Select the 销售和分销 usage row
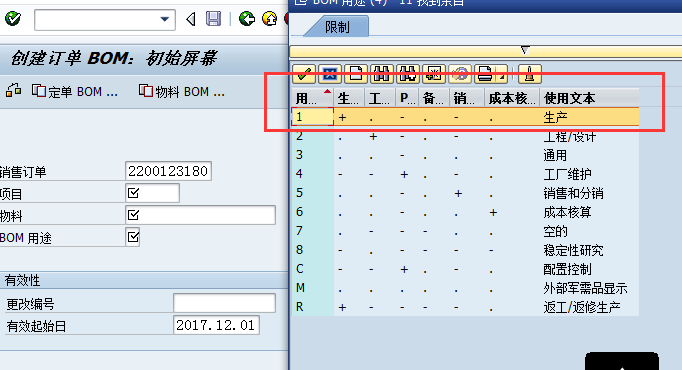Viewport: 682px width, 370px height. (465, 193)
